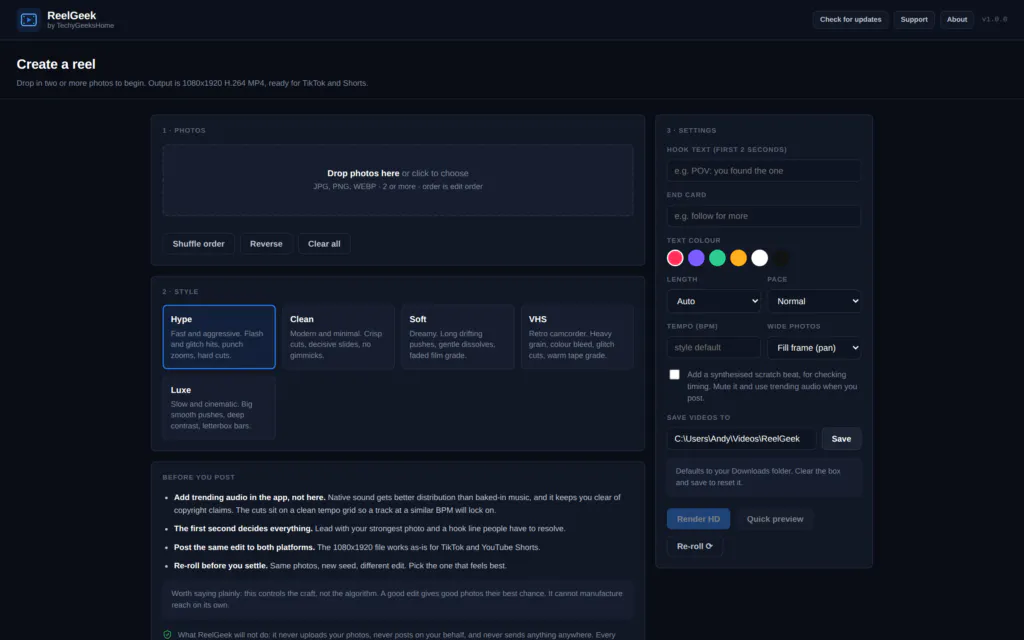1024x640 pixels.
Task: Shuffle the photo order
Action: pos(199,244)
